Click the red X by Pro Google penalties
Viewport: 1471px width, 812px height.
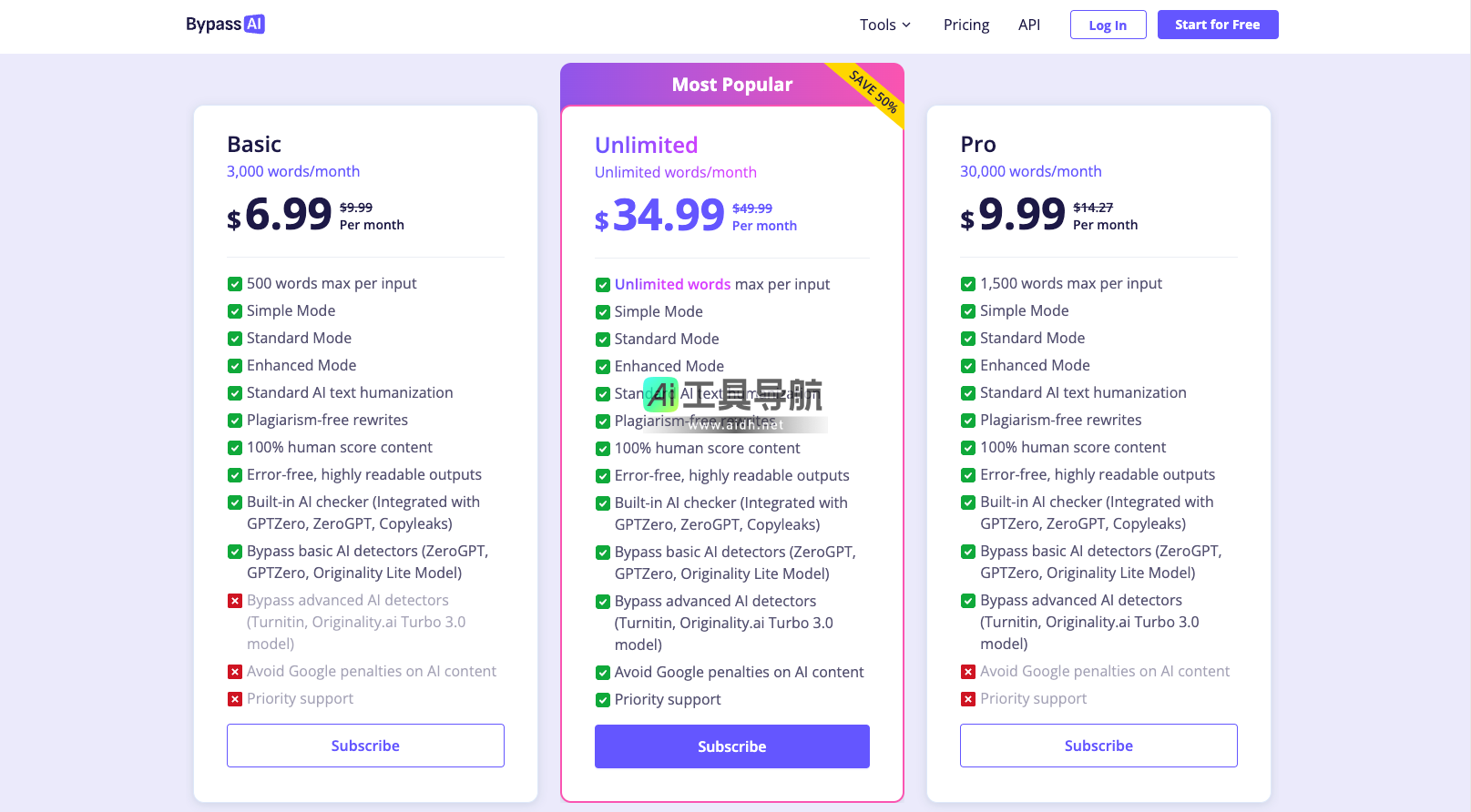[x=968, y=672]
